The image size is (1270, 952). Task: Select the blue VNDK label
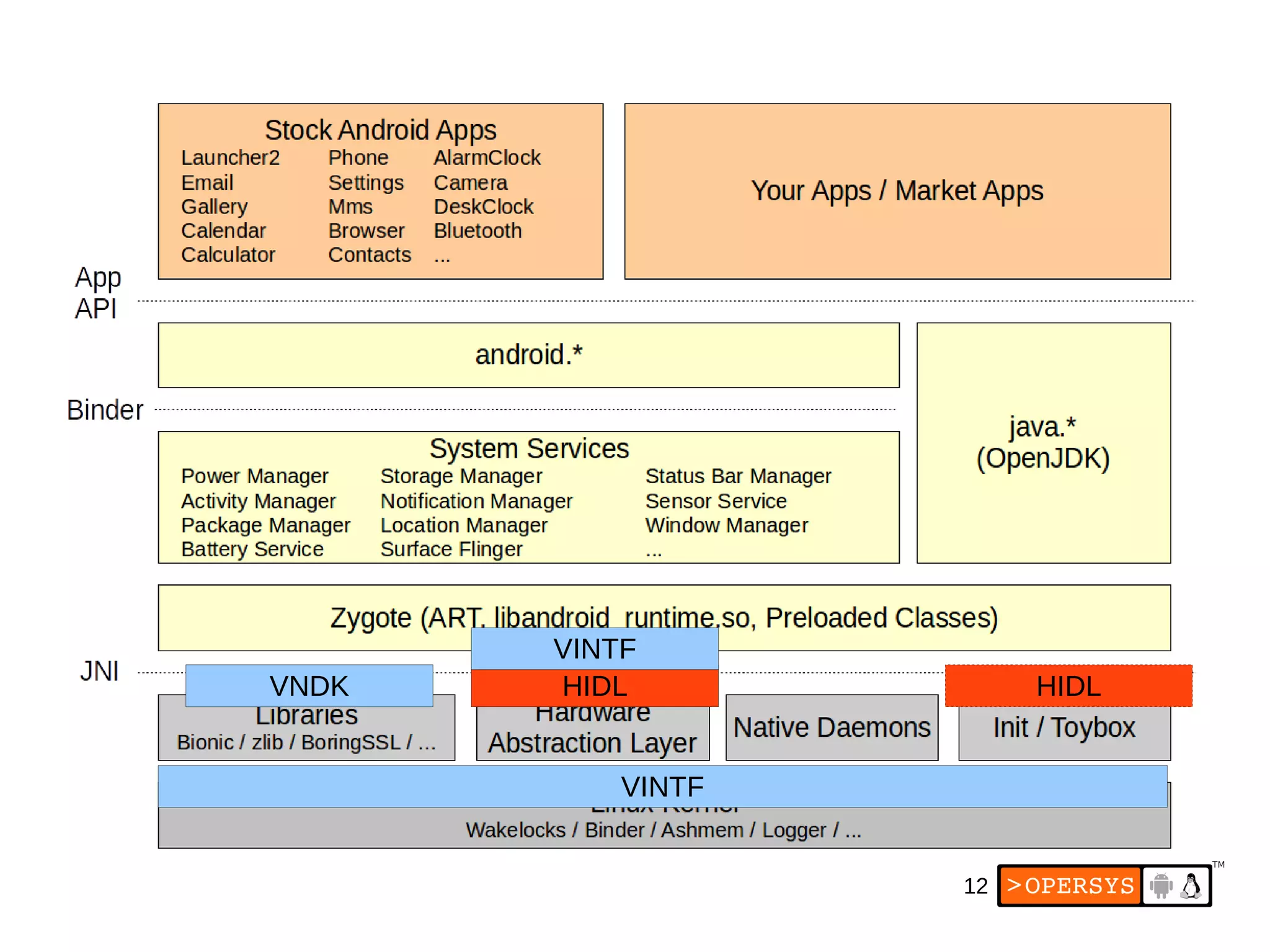[x=309, y=686]
